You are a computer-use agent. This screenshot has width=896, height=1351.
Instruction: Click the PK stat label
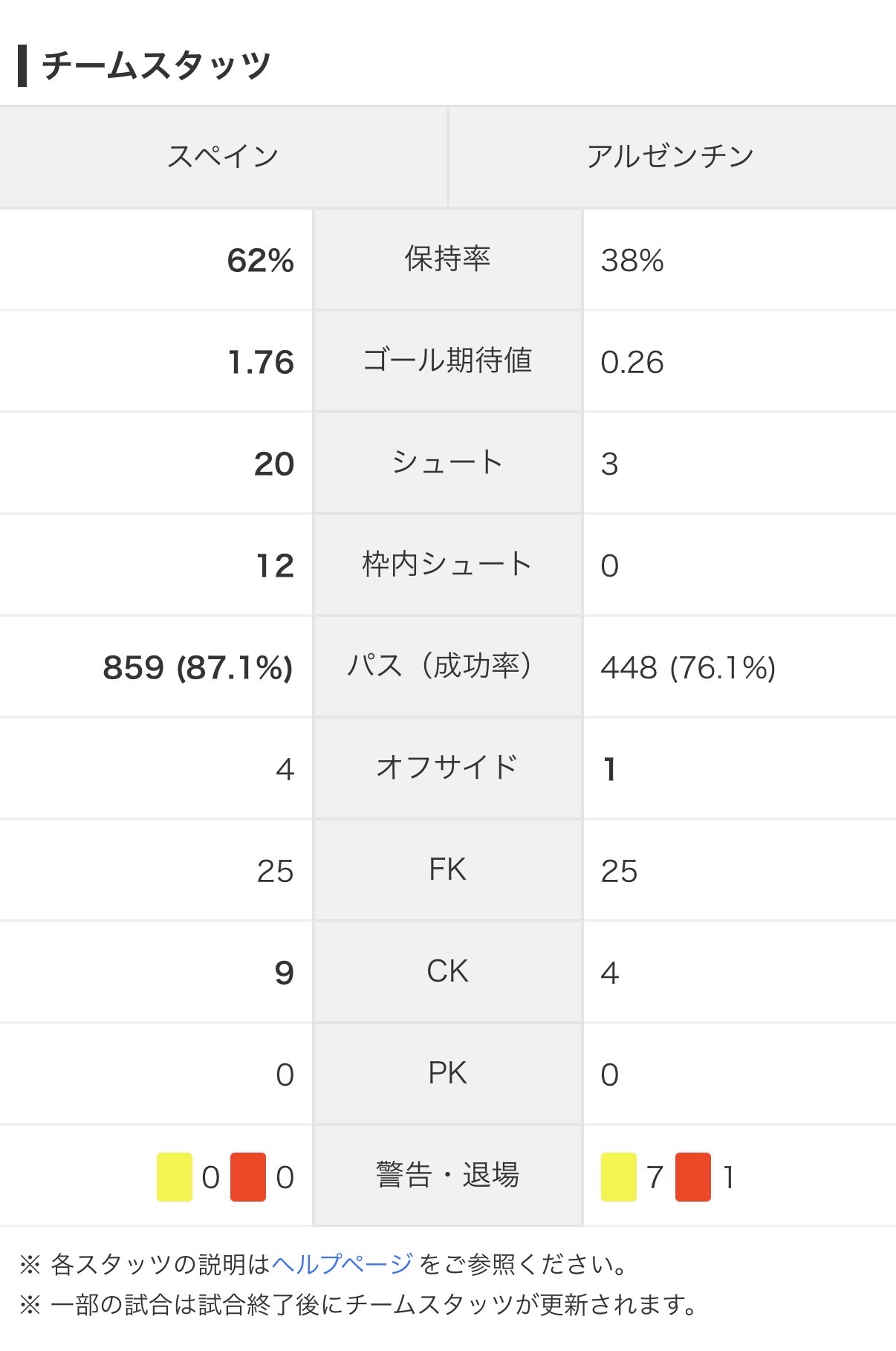click(448, 1074)
